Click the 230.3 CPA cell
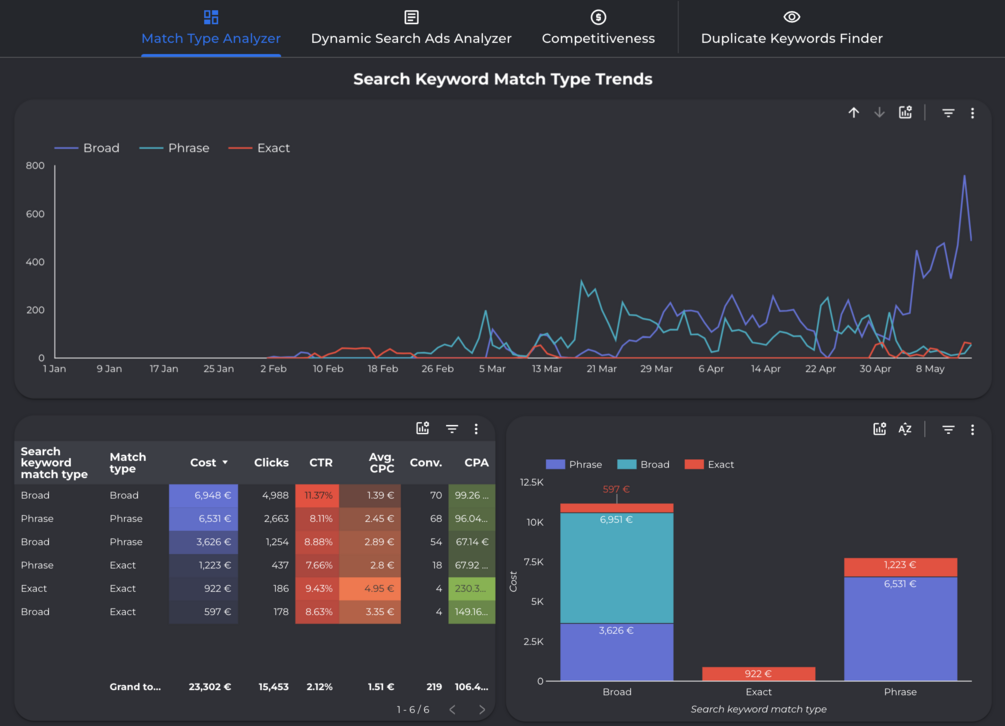This screenshot has width=1005, height=726. tap(472, 588)
